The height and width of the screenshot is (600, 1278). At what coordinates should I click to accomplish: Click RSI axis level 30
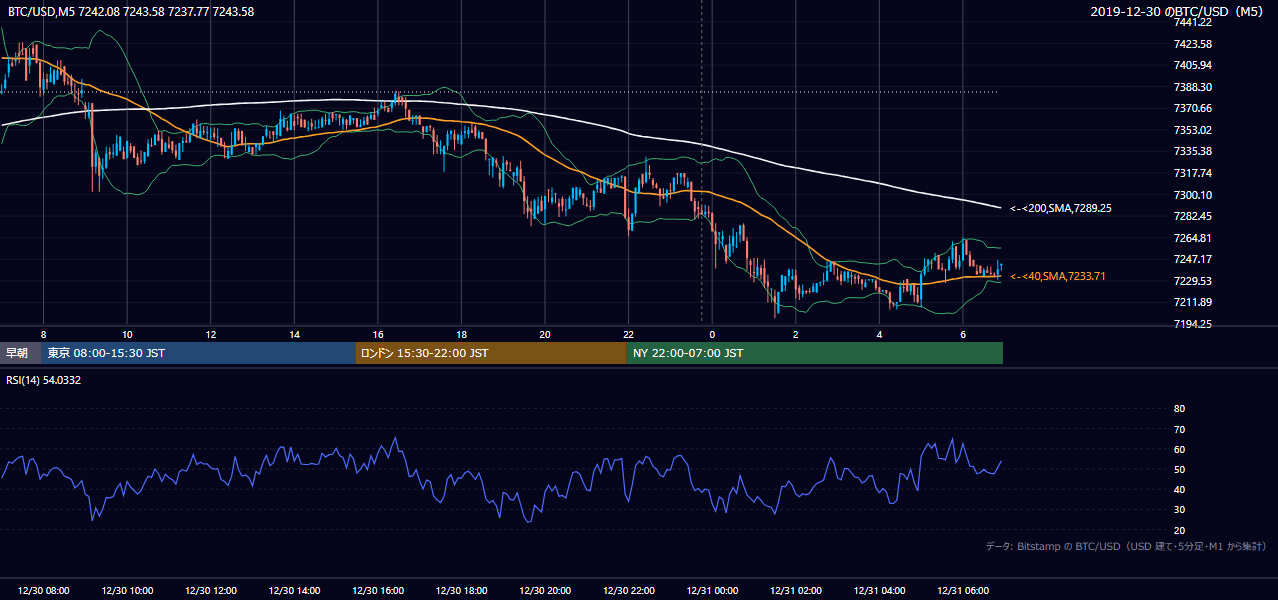point(1179,510)
